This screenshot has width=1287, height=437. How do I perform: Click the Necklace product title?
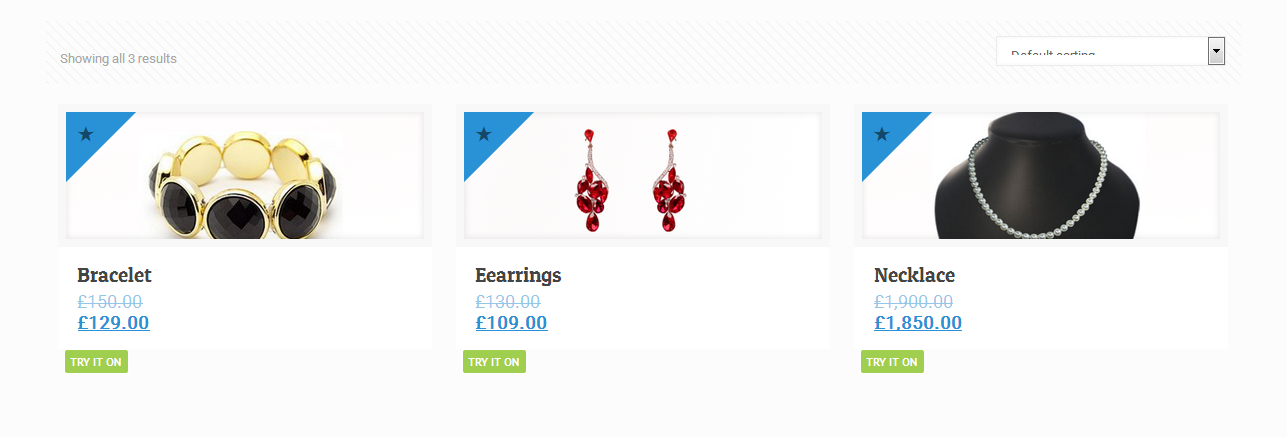pos(914,275)
